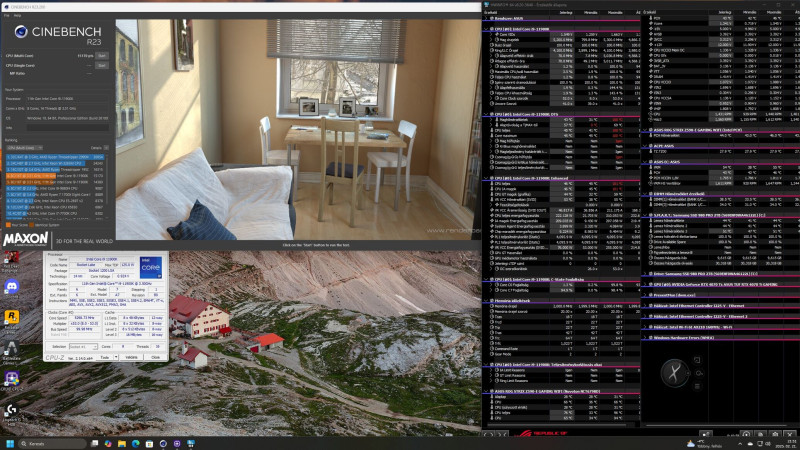
Task: Toggle the Details checkbox in Cinebench ranking
Action: coord(106,148)
